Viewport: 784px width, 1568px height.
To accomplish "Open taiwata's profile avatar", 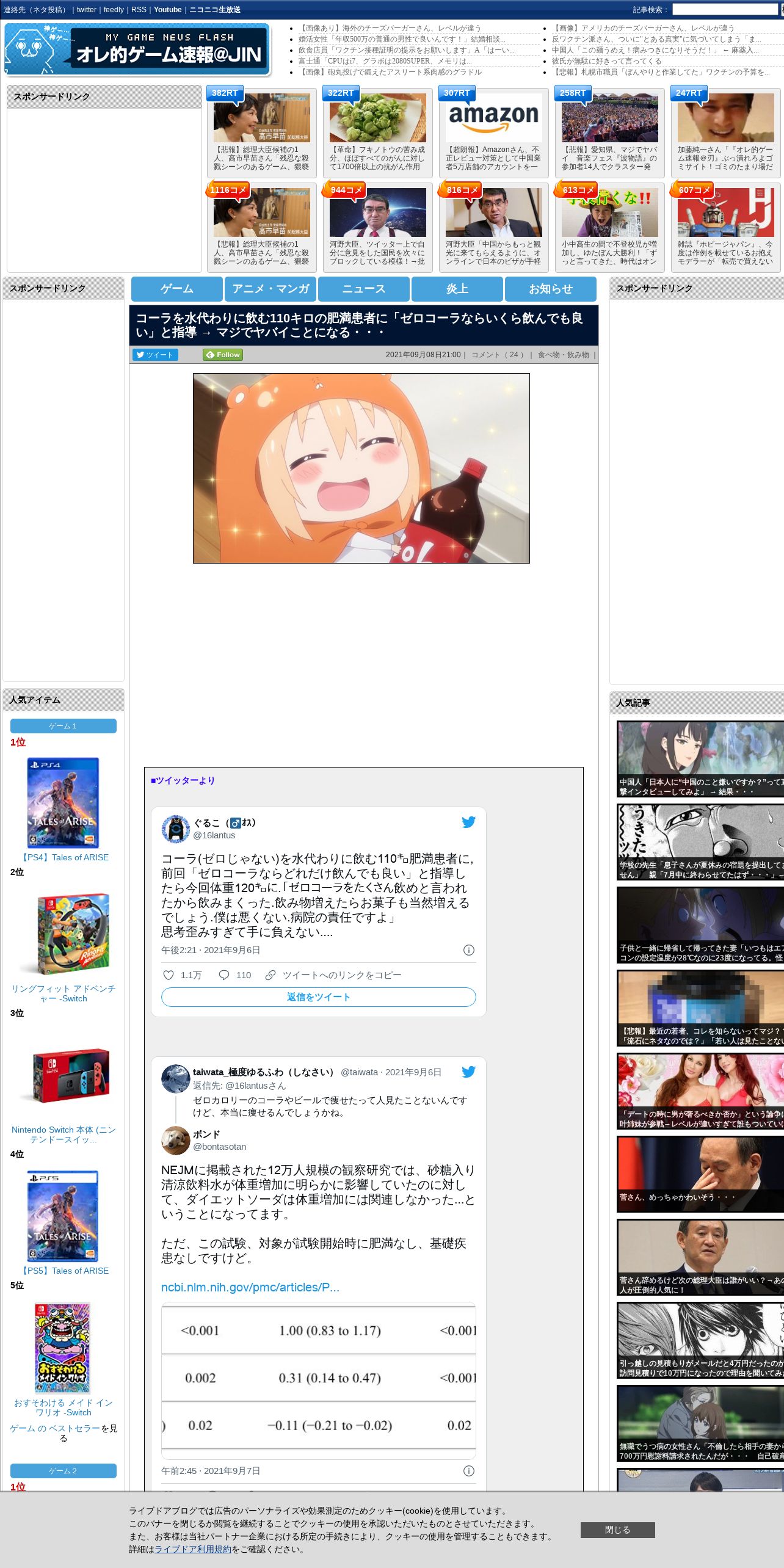I will coord(175,1079).
